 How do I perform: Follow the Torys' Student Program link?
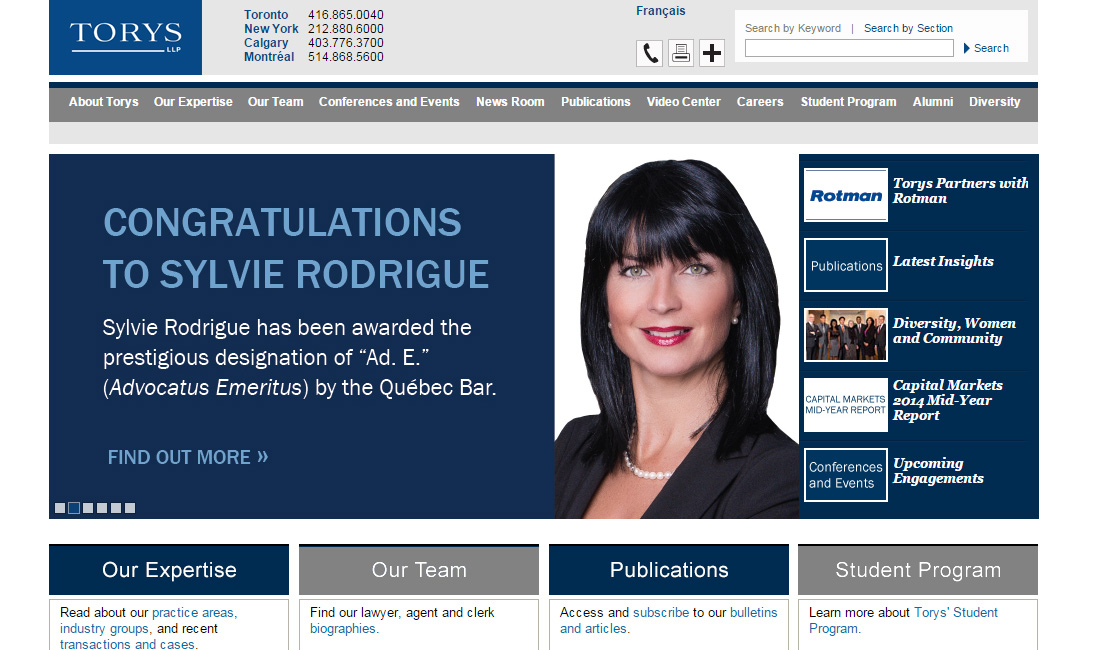tap(903, 621)
